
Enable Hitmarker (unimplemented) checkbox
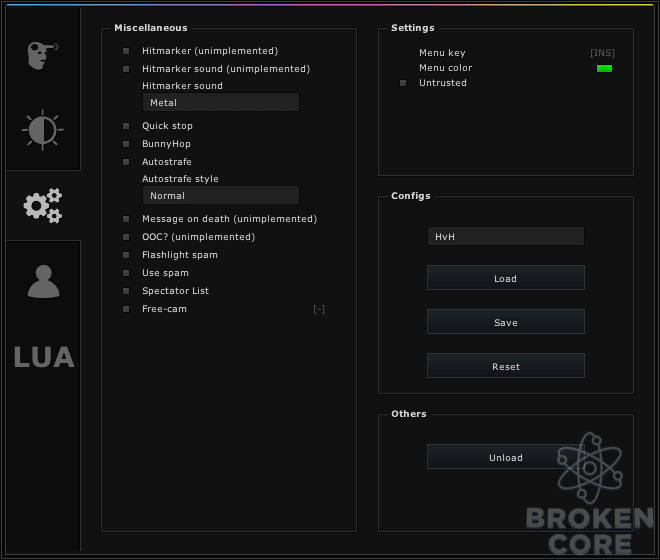pos(126,51)
